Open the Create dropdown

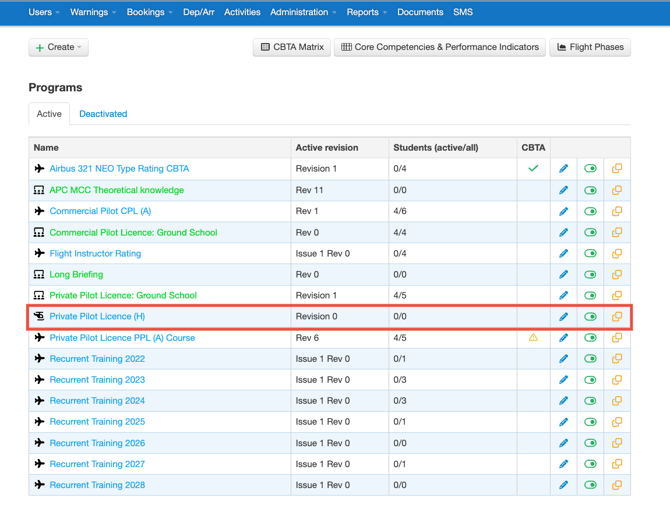58,47
